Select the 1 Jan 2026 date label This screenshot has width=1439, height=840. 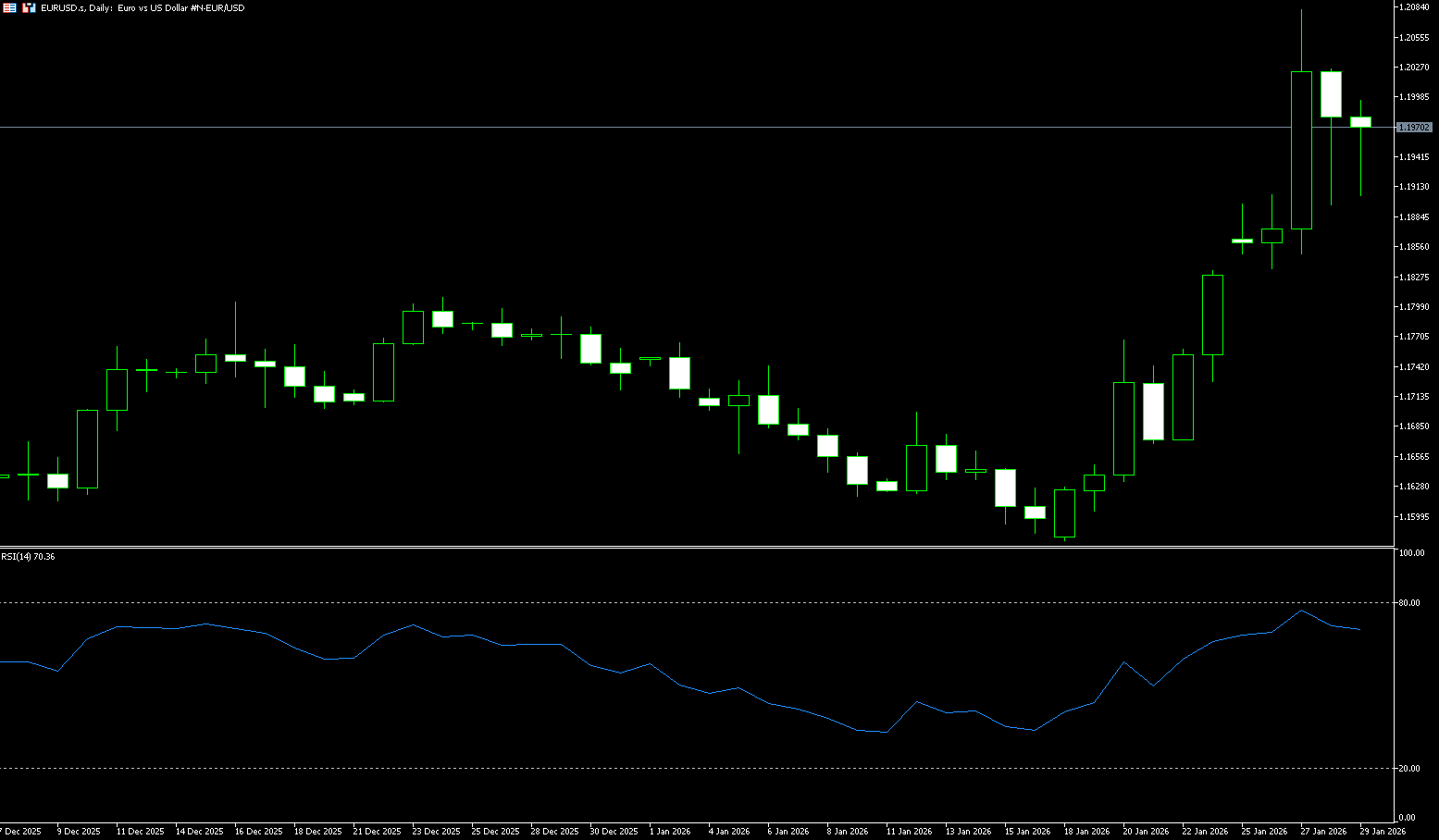670,832
